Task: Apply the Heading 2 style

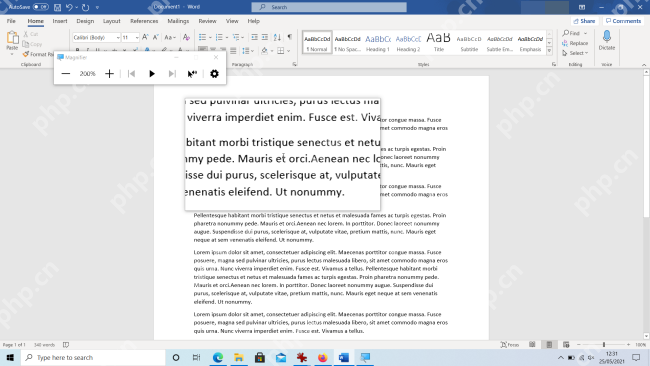Action: tap(408, 42)
